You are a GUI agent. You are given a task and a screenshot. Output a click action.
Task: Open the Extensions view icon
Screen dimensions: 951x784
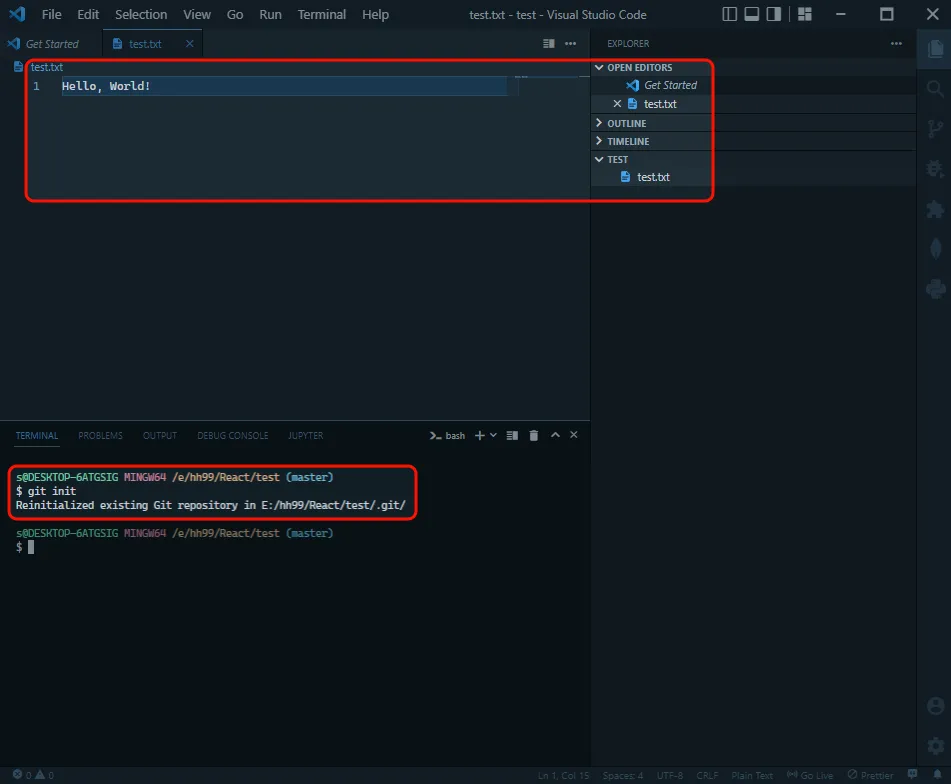point(935,209)
